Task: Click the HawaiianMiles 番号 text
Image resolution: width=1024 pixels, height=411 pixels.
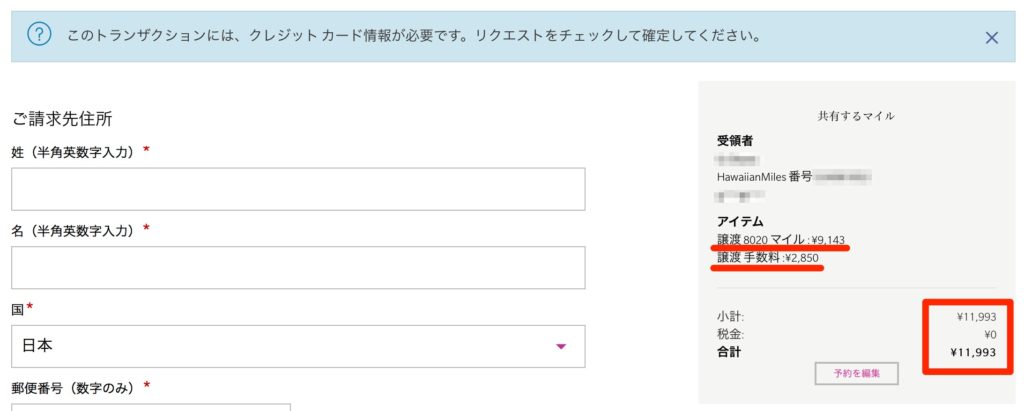Action: click(764, 176)
